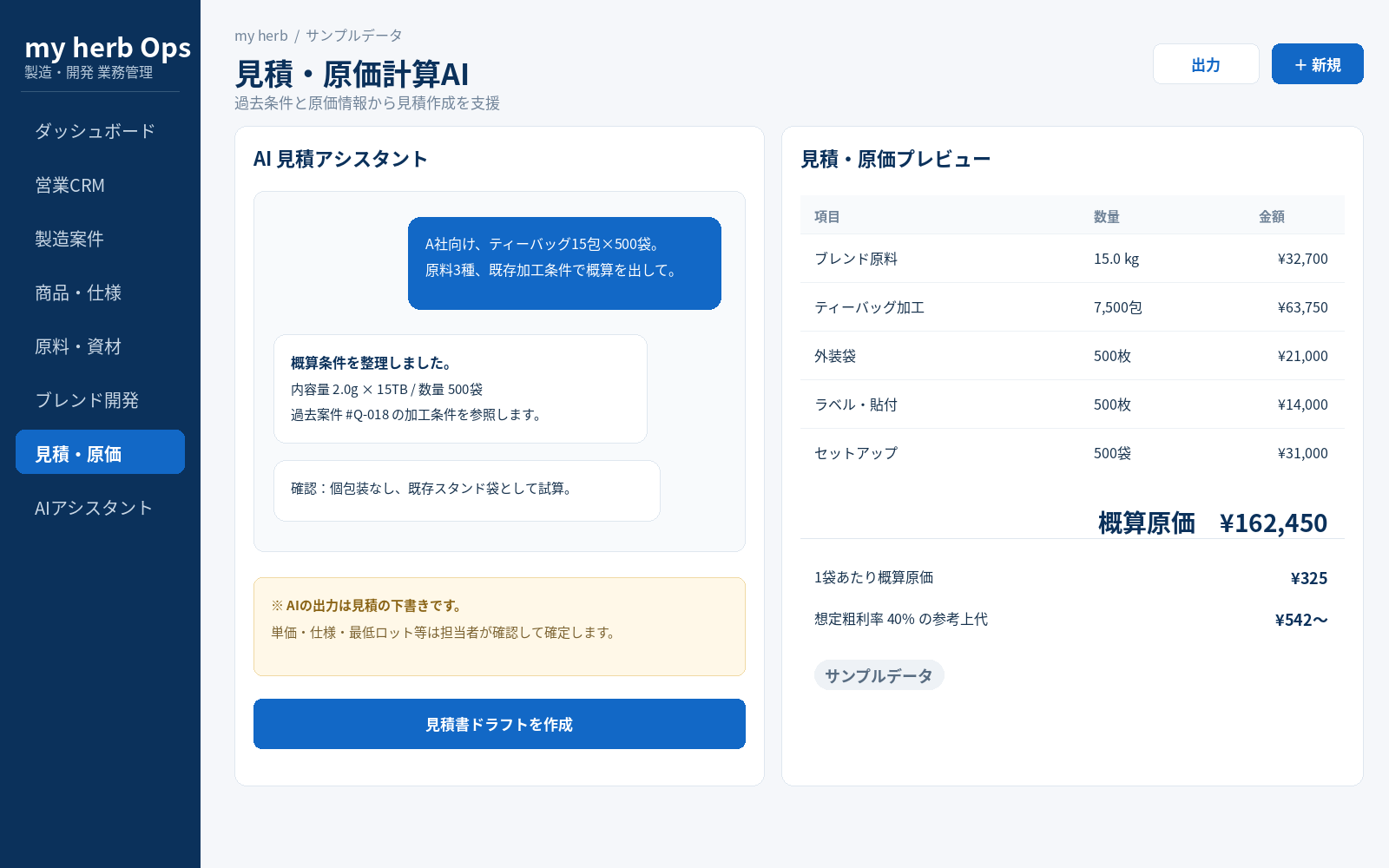Click the 15.0 kg quantity cell
This screenshot has width=1389, height=868.
[1116, 259]
